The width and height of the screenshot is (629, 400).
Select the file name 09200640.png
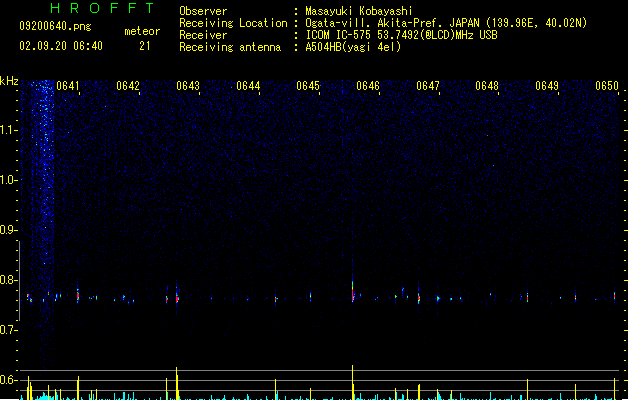pyautogui.click(x=55, y=26)
